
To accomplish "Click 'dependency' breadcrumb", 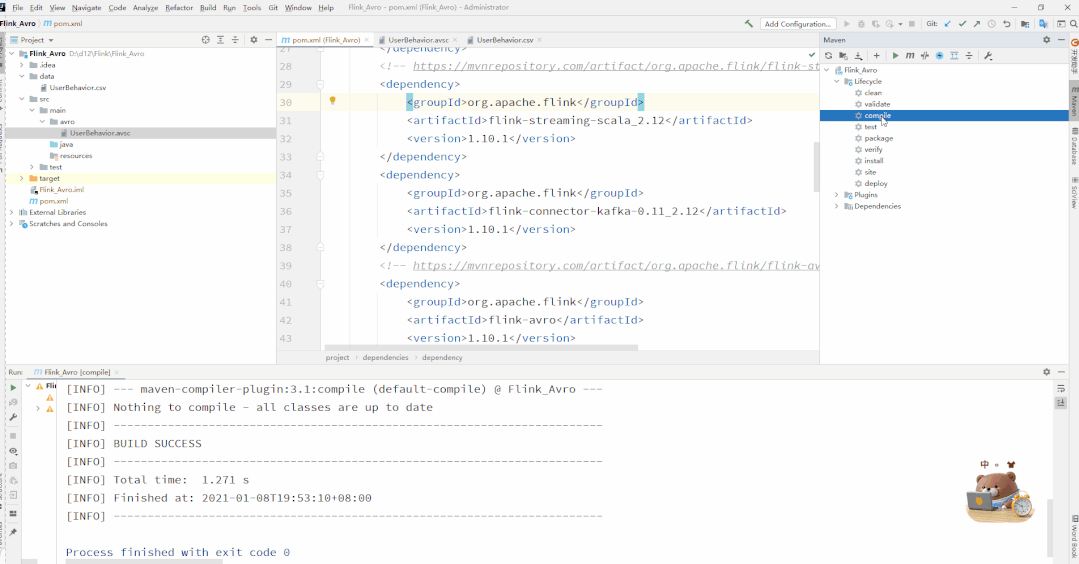I will point(442,358).
